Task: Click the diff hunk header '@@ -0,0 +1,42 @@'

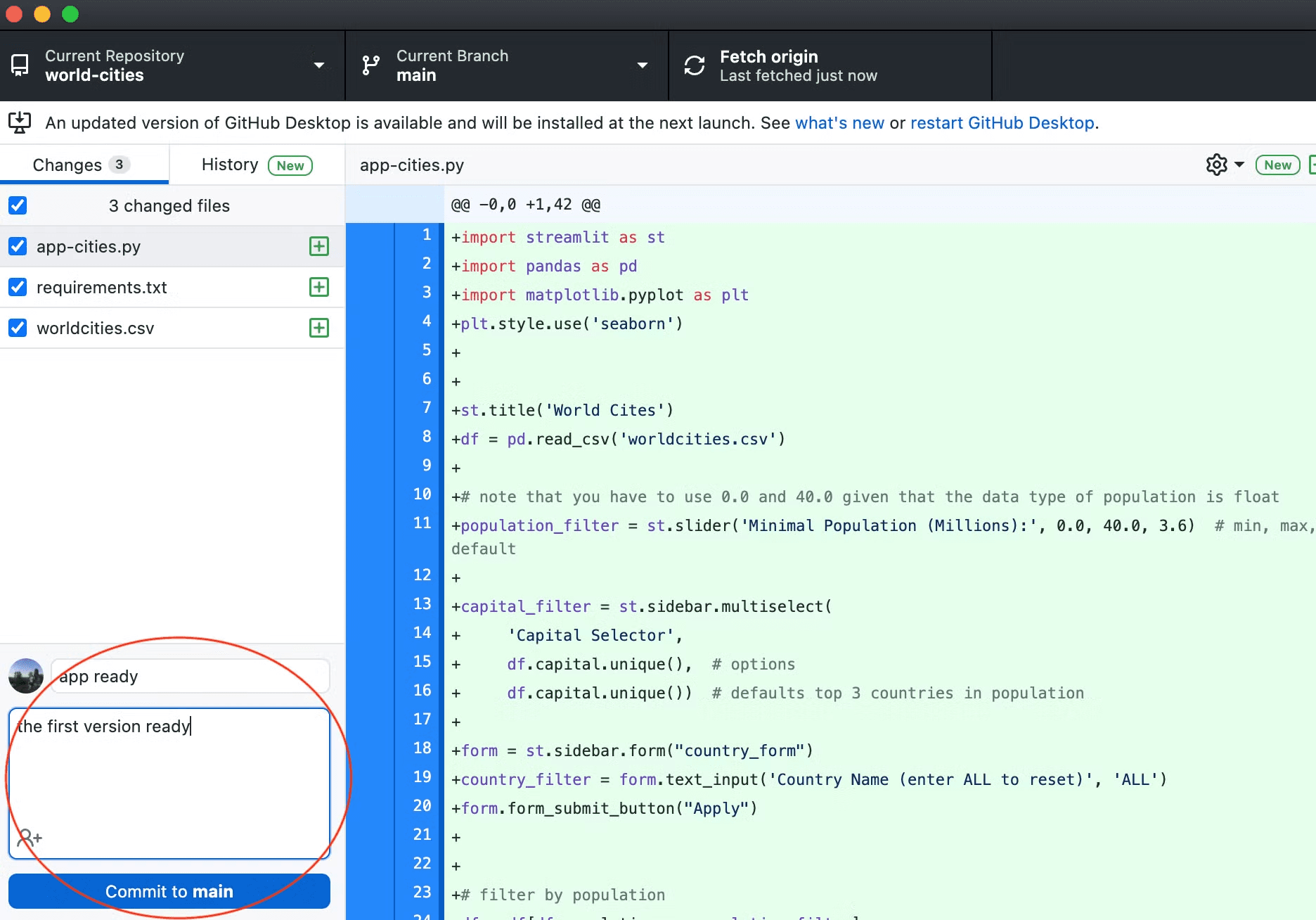Action: (526, 205)
